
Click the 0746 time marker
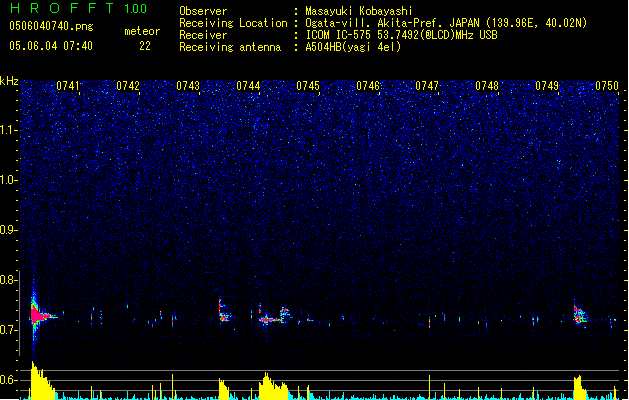368,86
